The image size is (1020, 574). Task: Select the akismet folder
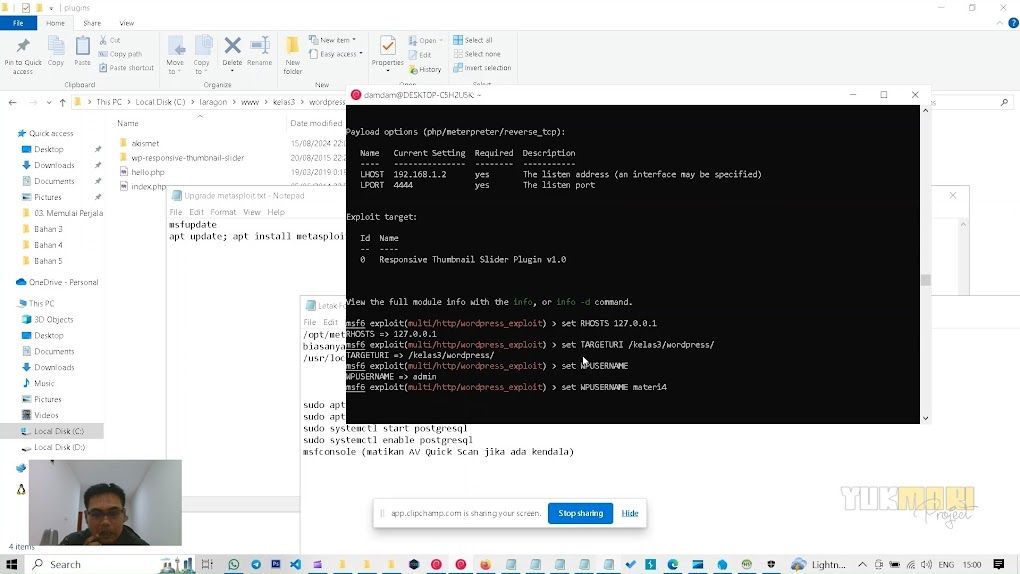pos(145,143)
